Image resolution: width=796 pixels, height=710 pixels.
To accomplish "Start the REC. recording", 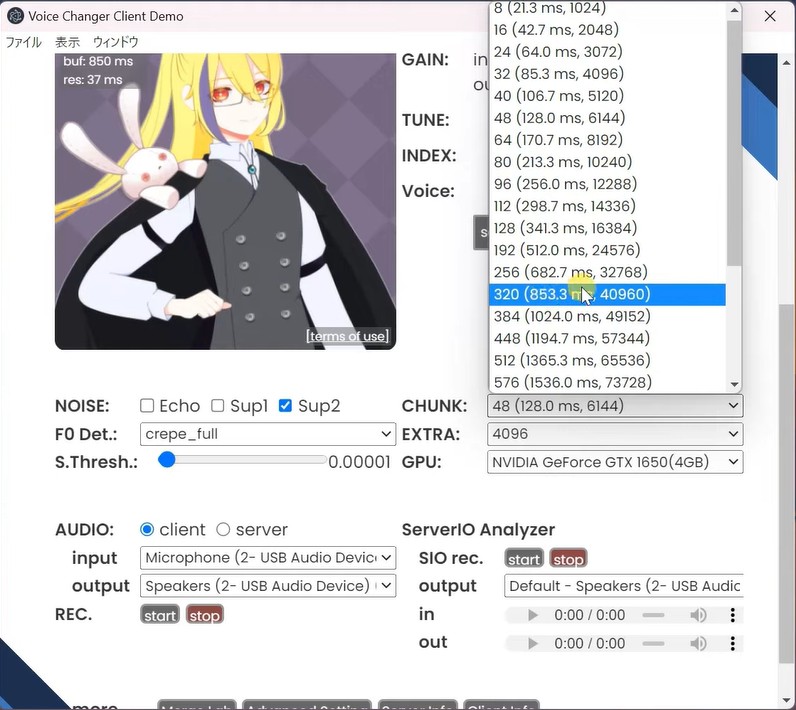I will tap(160, 615).
